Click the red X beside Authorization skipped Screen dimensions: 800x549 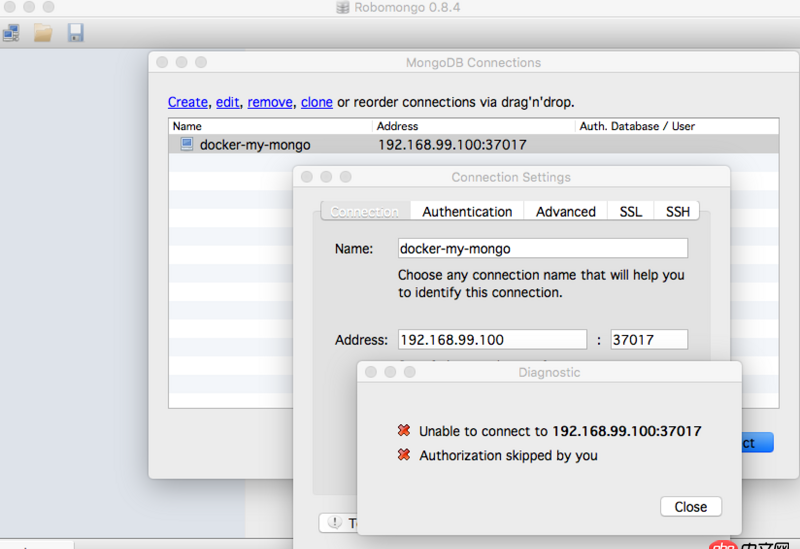[x=404, y=455]
